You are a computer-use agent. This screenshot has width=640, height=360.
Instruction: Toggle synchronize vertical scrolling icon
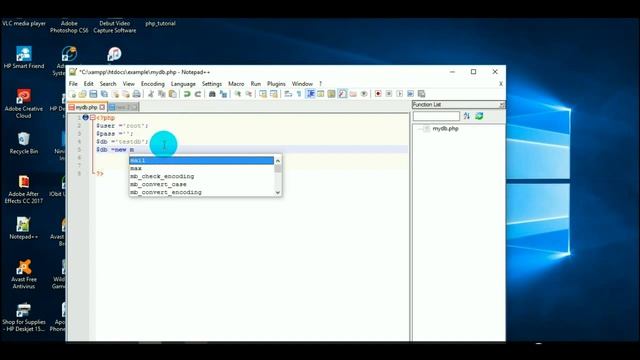tap(263, 94)
